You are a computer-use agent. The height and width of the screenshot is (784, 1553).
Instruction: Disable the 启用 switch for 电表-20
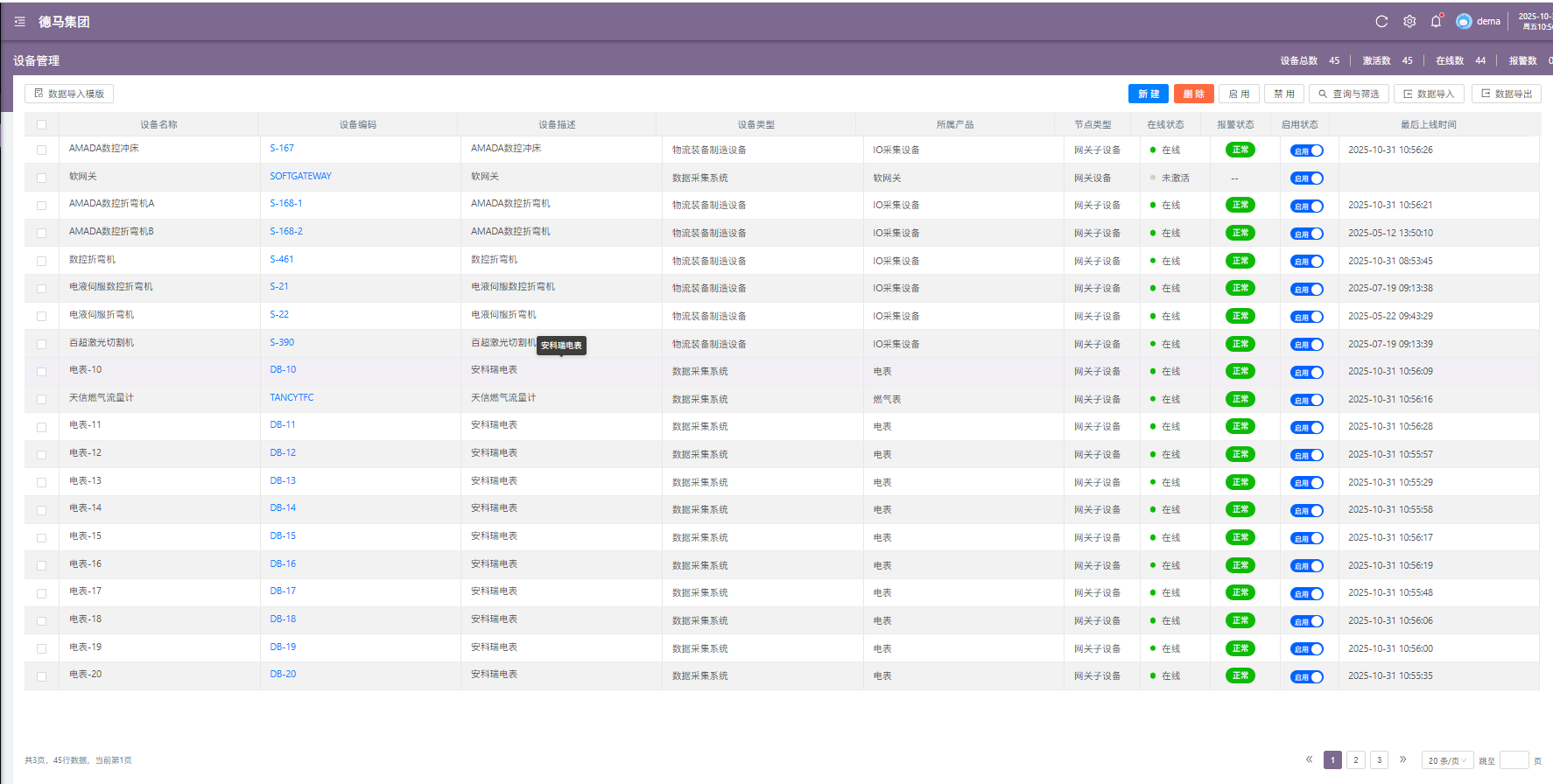1306,676
